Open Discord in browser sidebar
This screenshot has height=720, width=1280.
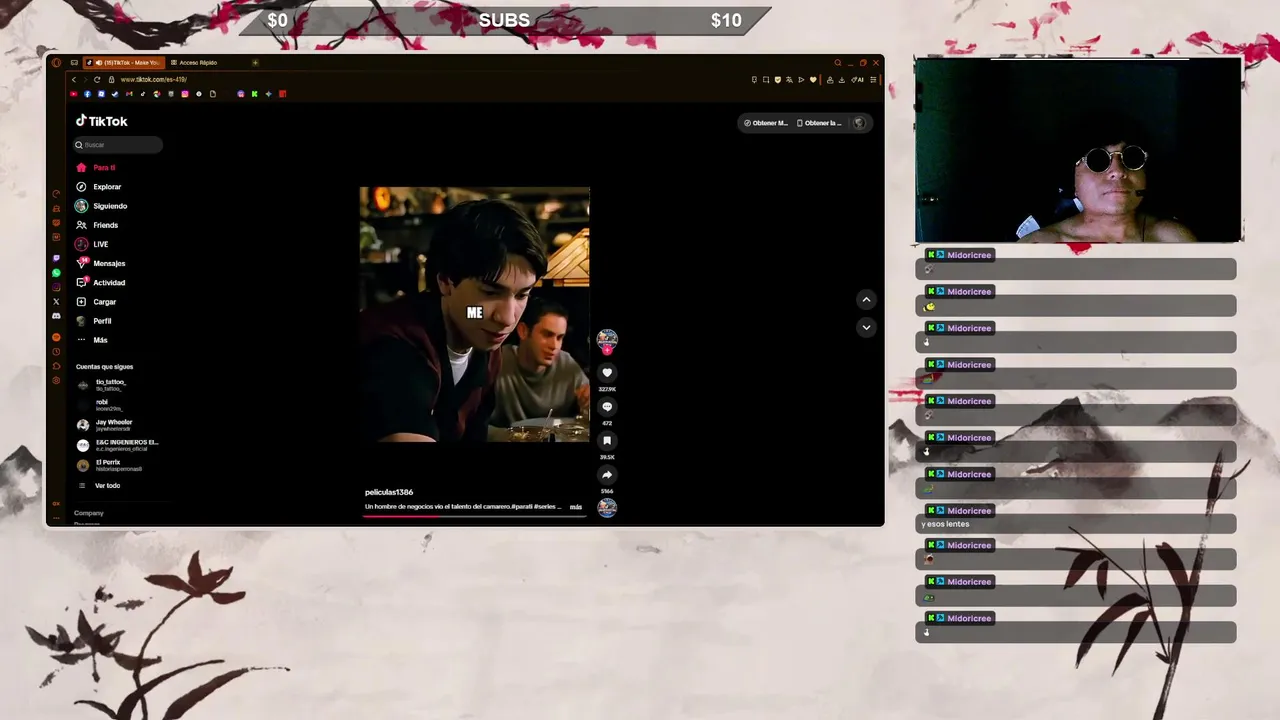56,316
